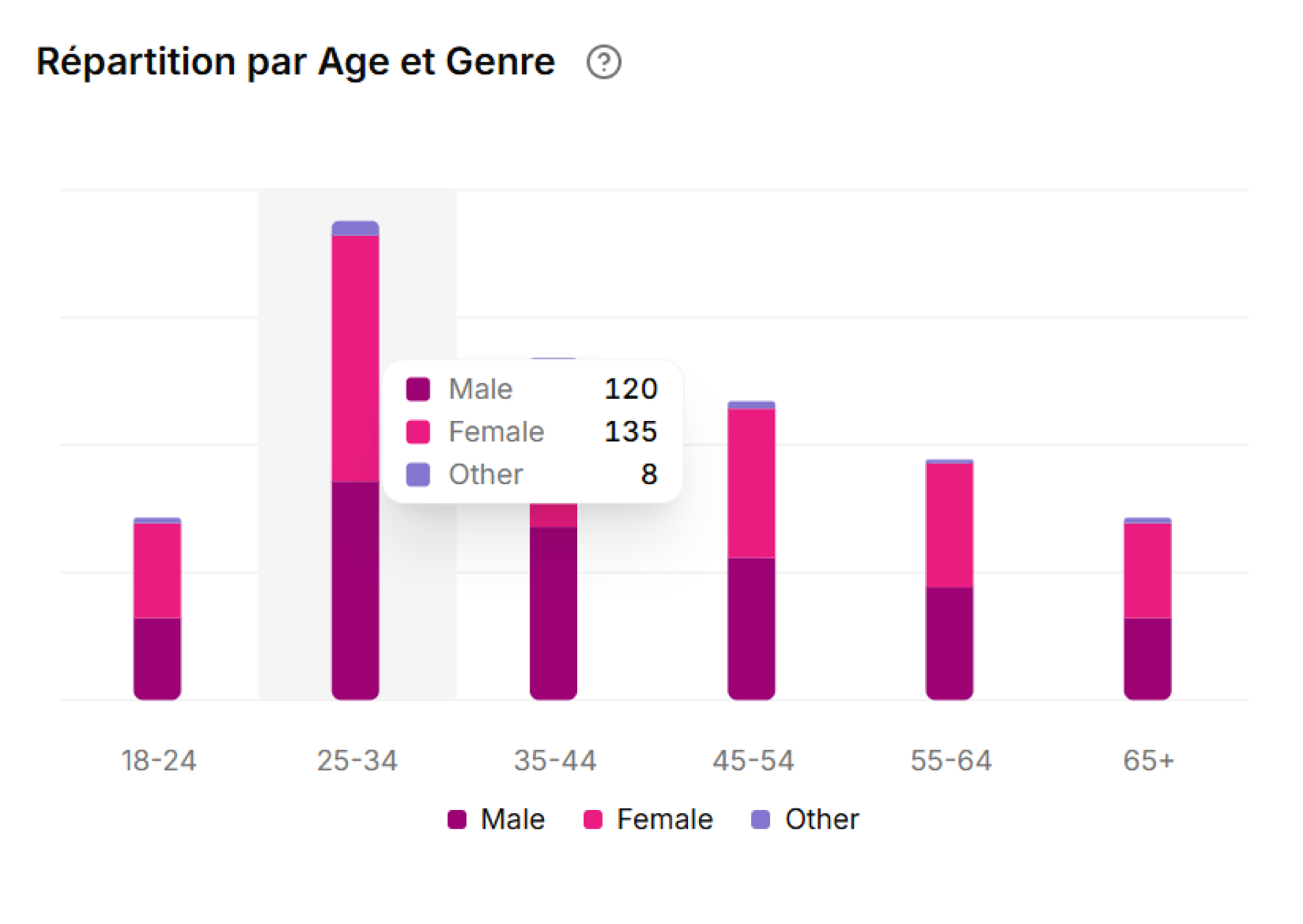This screenshot has width=1303, height=924.
Task: Click the Other value 8 in the tooltip
Action: tap(651, 474)
